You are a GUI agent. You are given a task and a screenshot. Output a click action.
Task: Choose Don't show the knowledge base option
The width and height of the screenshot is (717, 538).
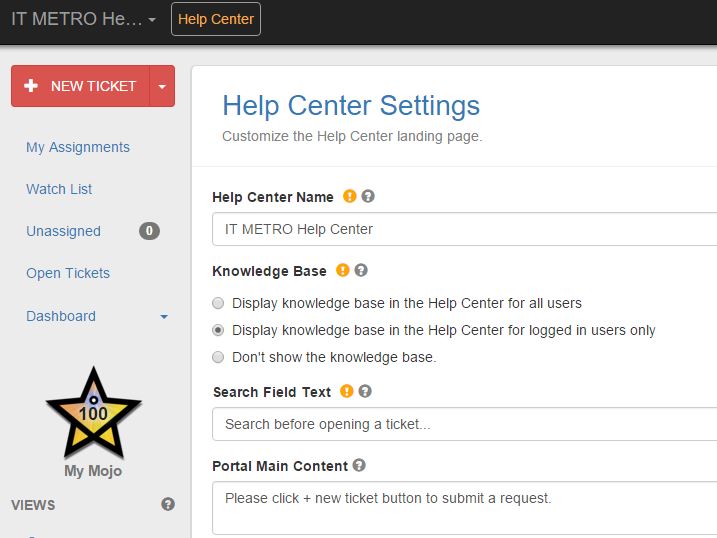point(218,357)
